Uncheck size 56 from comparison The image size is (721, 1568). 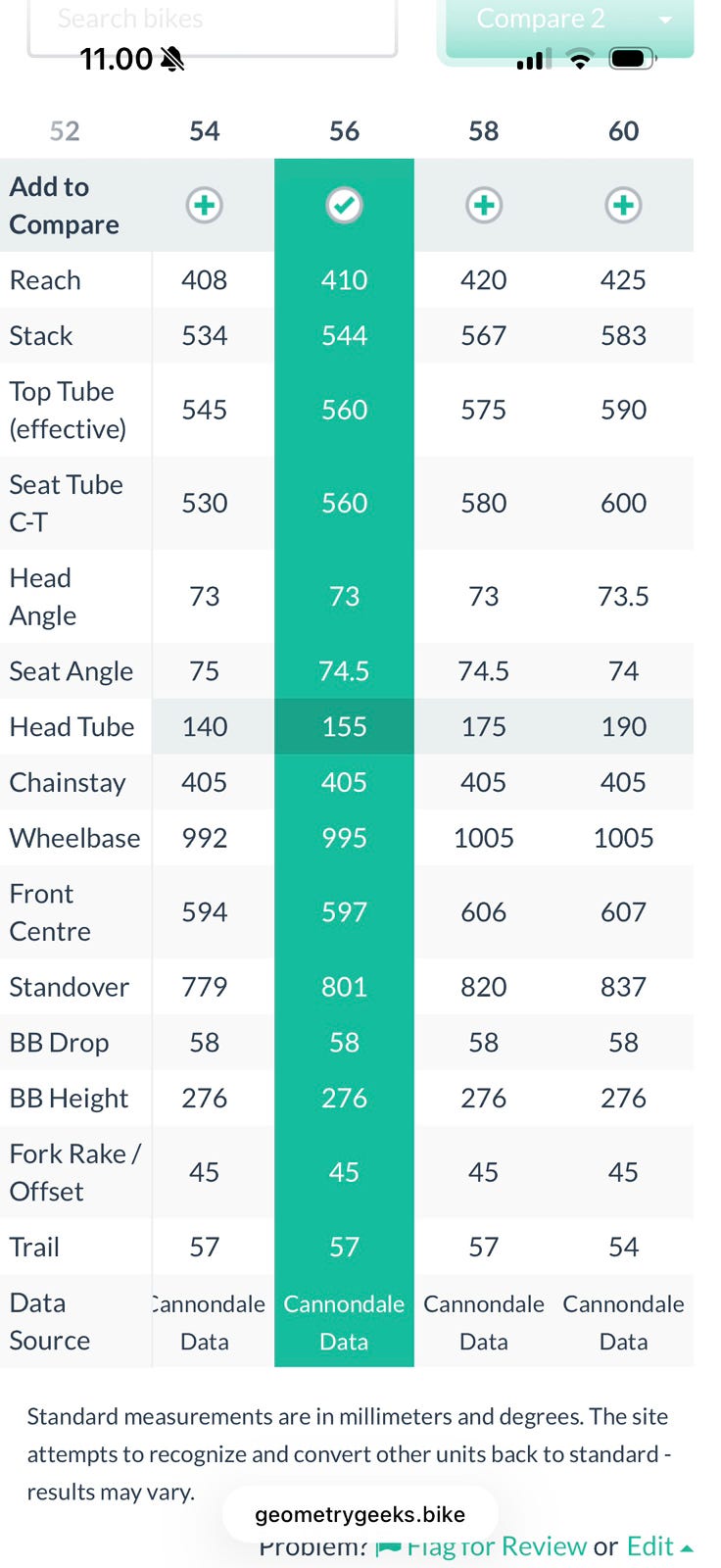[344, 206]
